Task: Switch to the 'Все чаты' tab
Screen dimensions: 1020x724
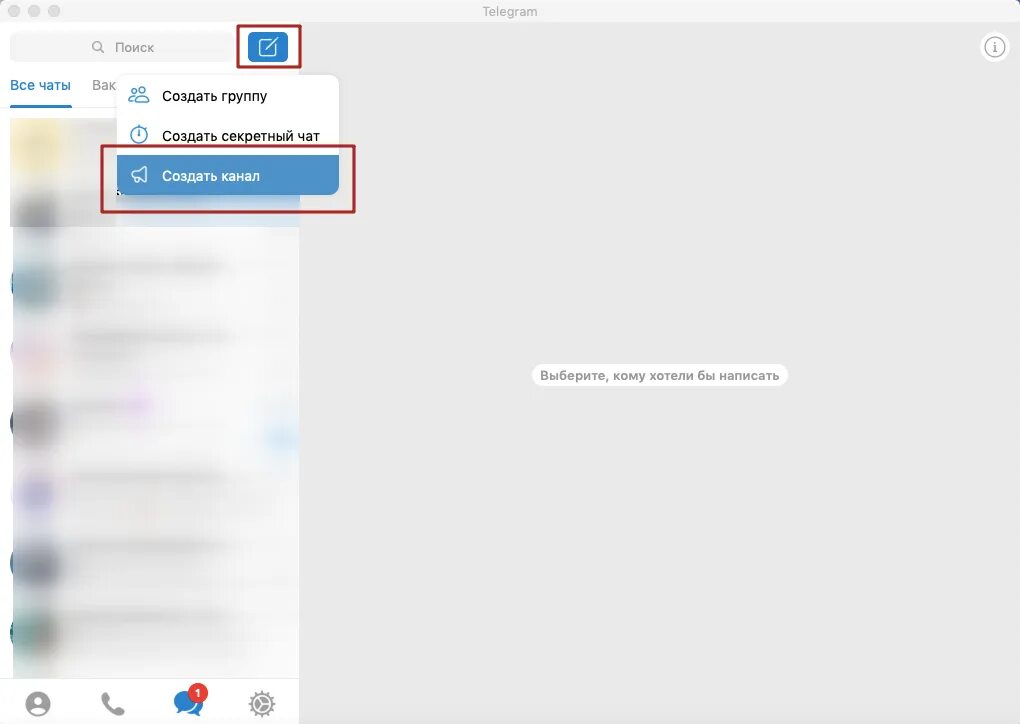Action: click(40, 85)
